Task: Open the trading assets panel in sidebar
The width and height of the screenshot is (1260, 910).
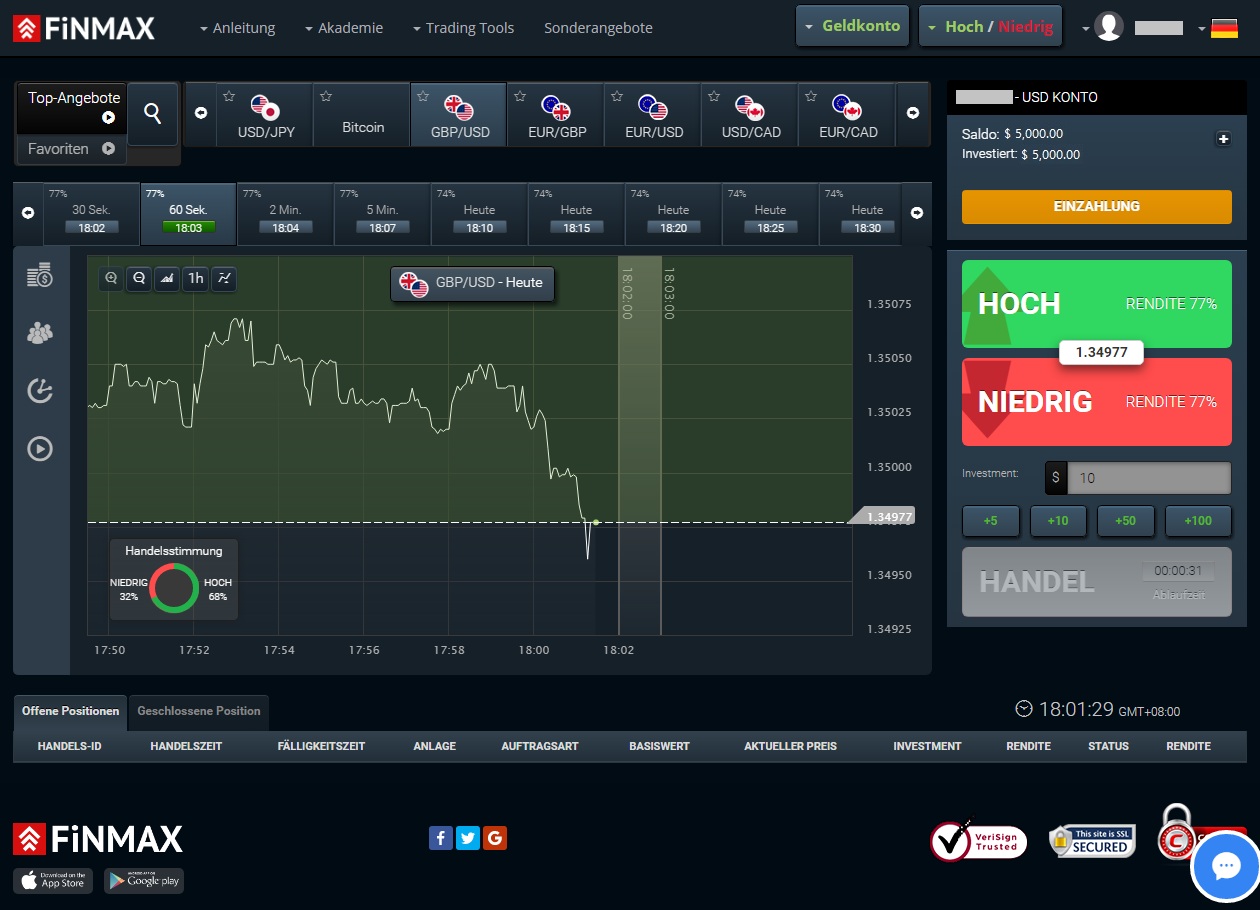Action: click(40, 274)
